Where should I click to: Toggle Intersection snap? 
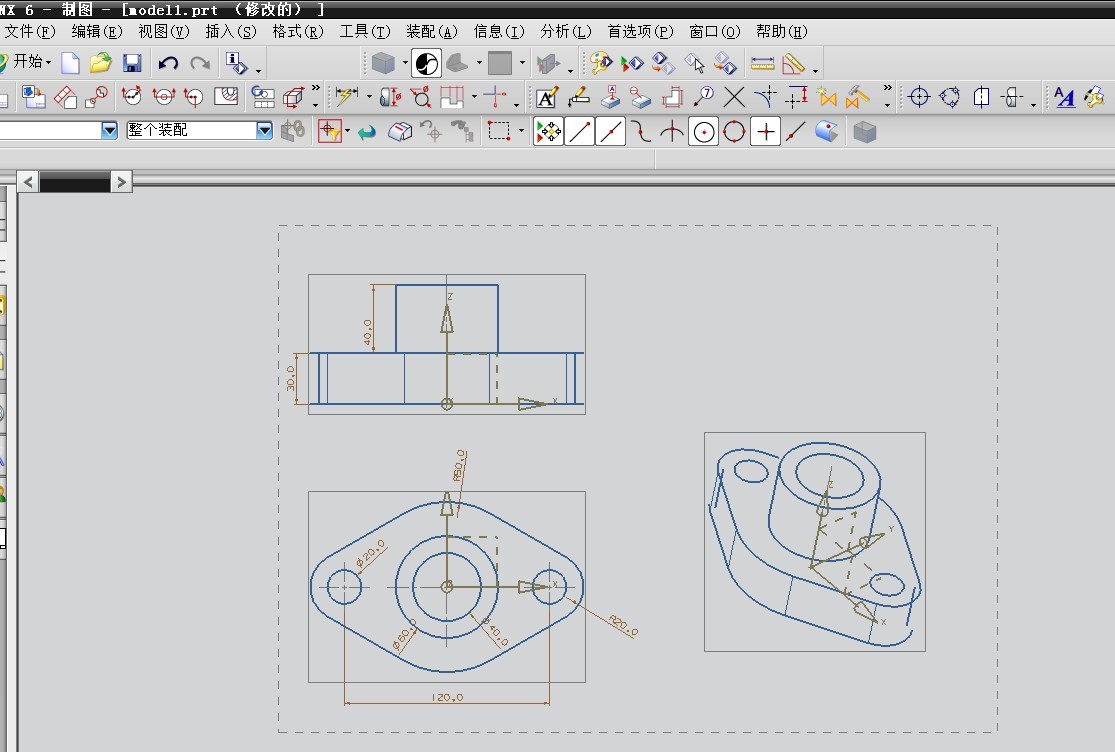point(672,132)
